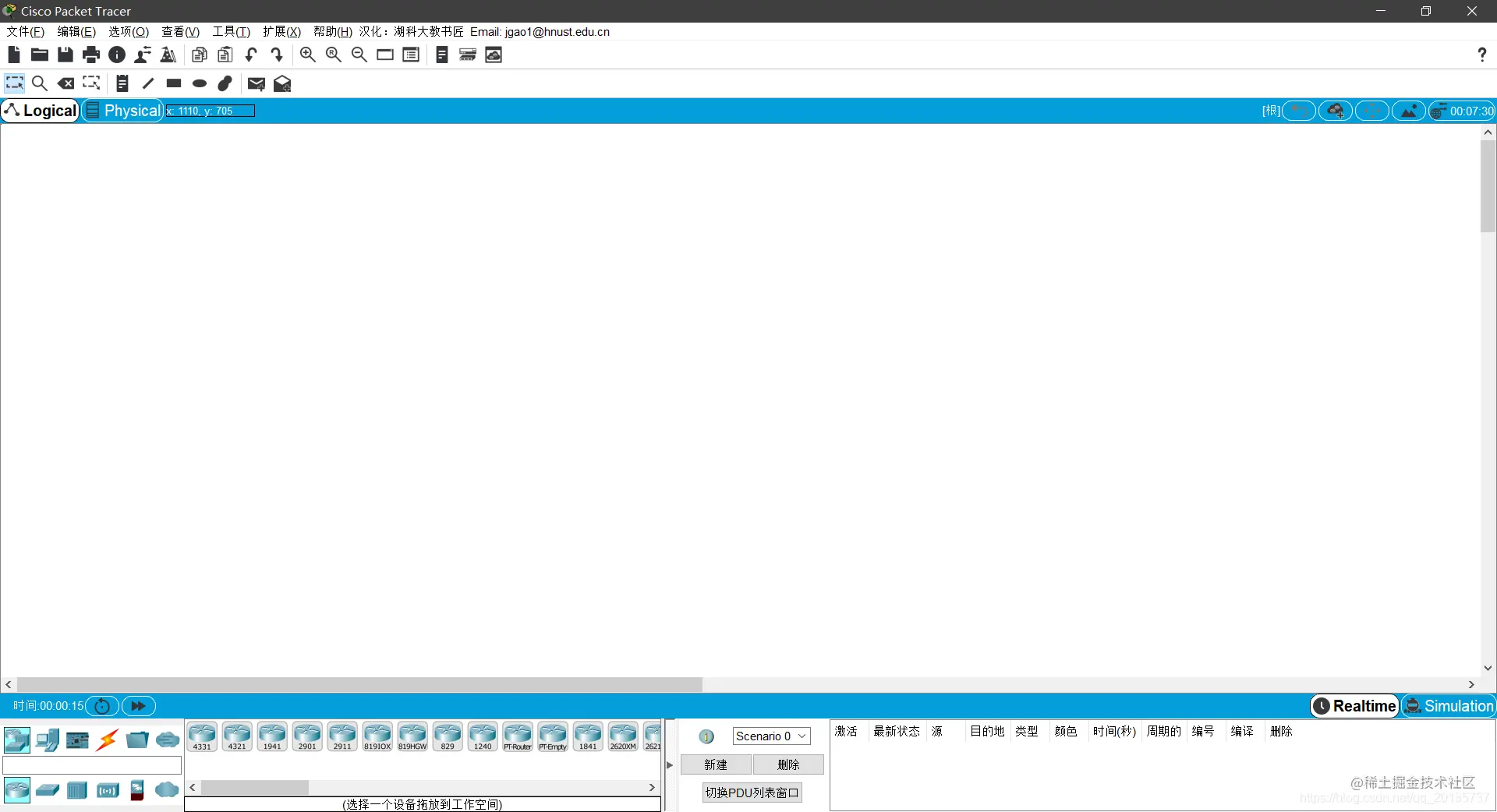The image size is (1497, 812).
Task: Create a new file from the toolbar
Action: tap(14, 55)
